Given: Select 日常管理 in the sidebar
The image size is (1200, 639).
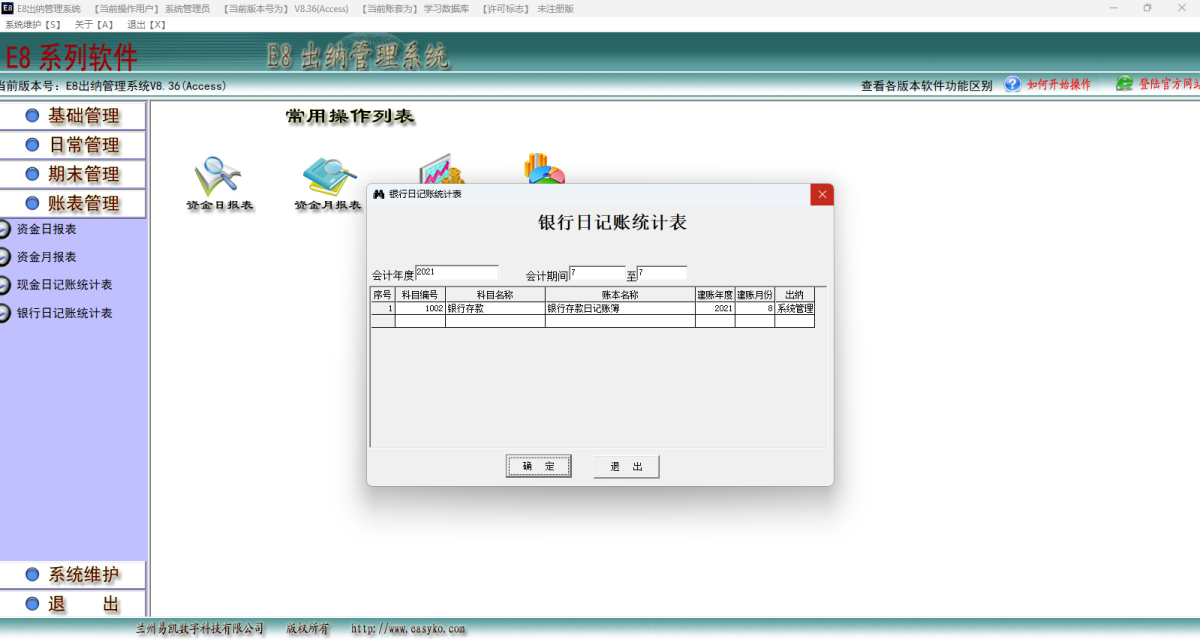Looking at the screenshot, I should tap(75, 143).
